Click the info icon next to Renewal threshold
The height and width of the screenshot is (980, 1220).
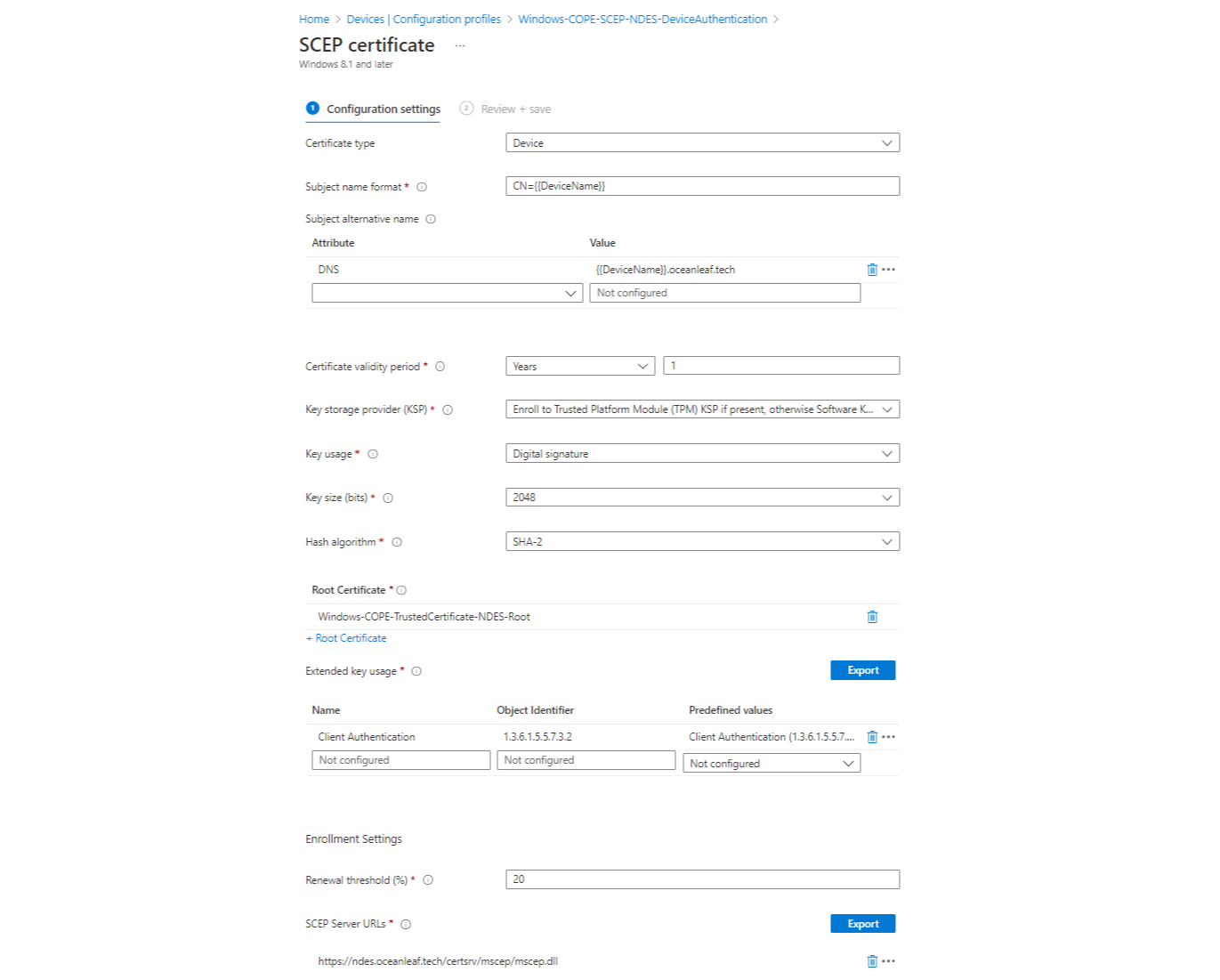point(428,879)
